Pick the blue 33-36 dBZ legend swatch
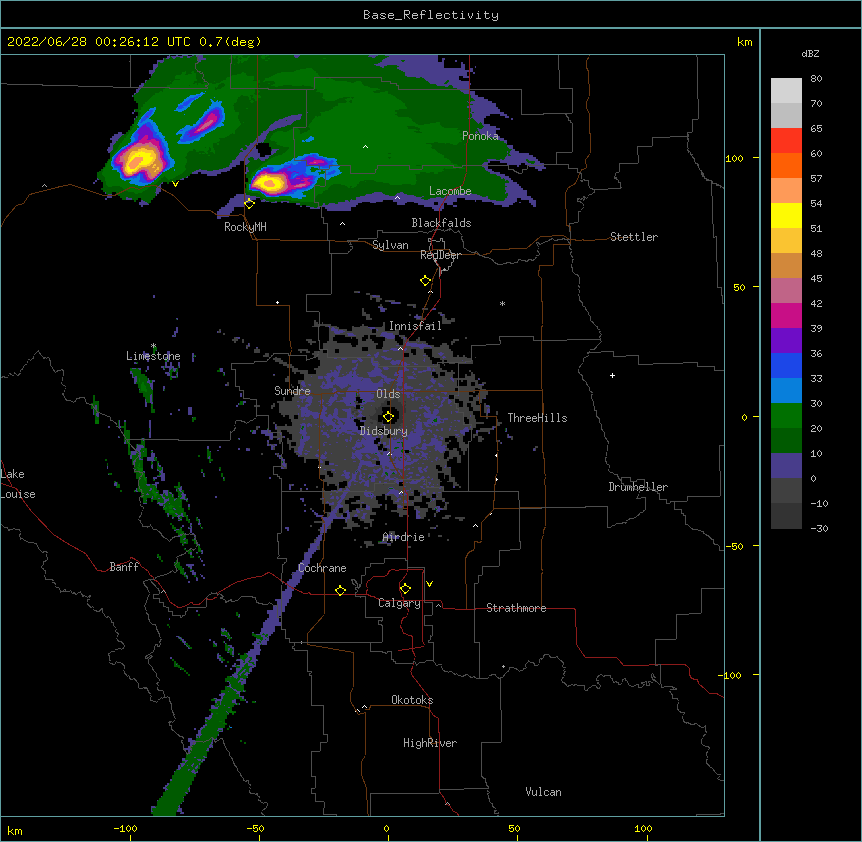Image resolution: width=862 pixels, height=842 pixels. point(786,365)
